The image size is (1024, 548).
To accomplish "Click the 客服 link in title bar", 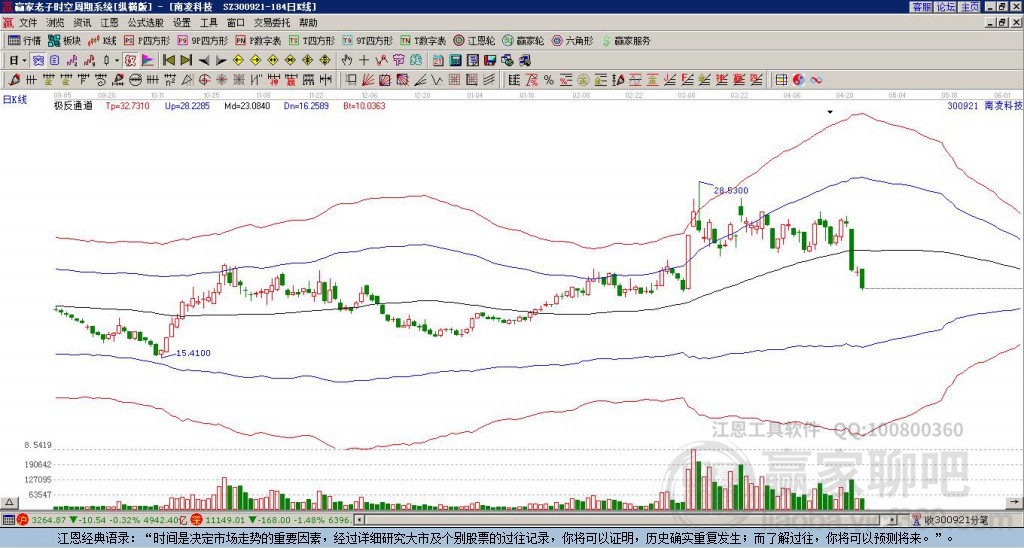I will (x=921, y=7).
